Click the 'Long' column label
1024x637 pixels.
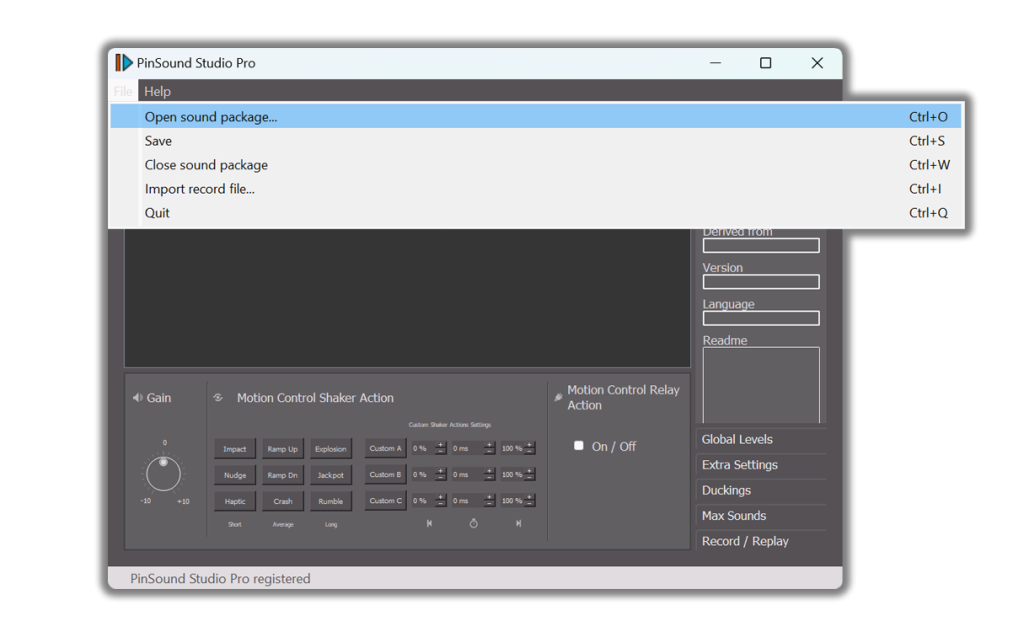pos(331,525)
